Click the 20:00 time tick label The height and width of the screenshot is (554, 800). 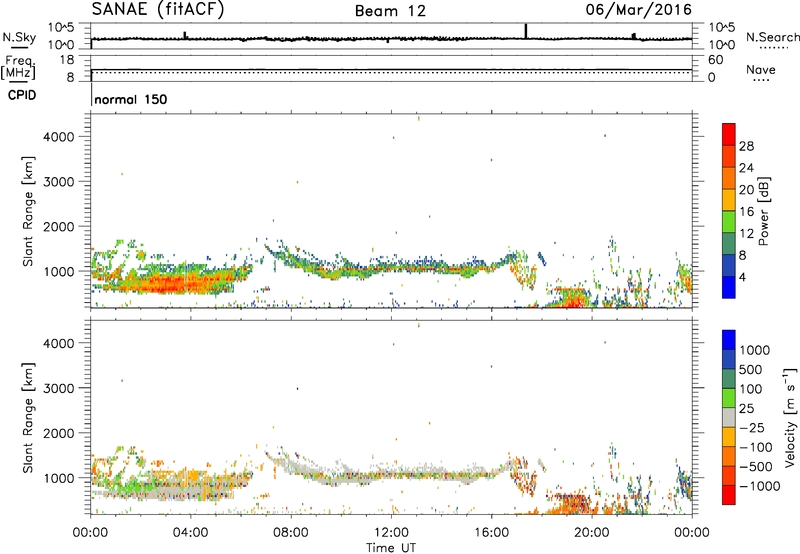592,533
